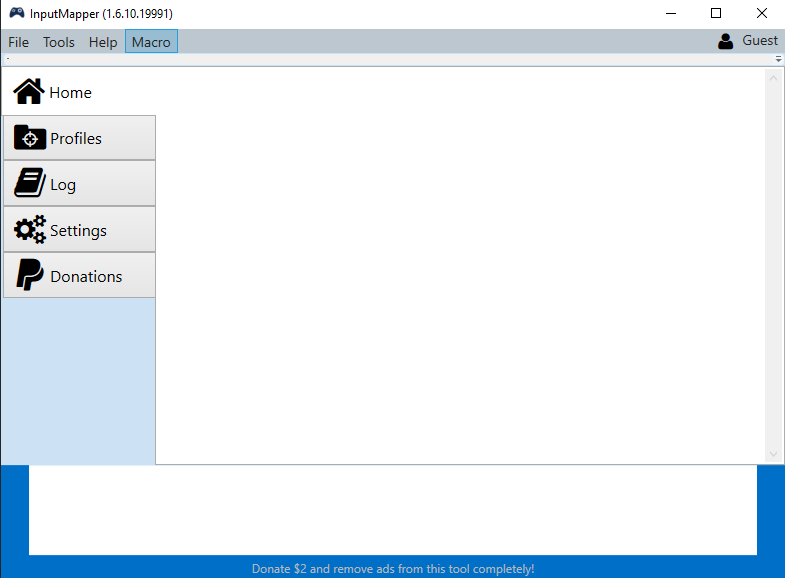Close the InputMapper window
The height and width of the screenshot is (578, 785).
coord(761,14)
